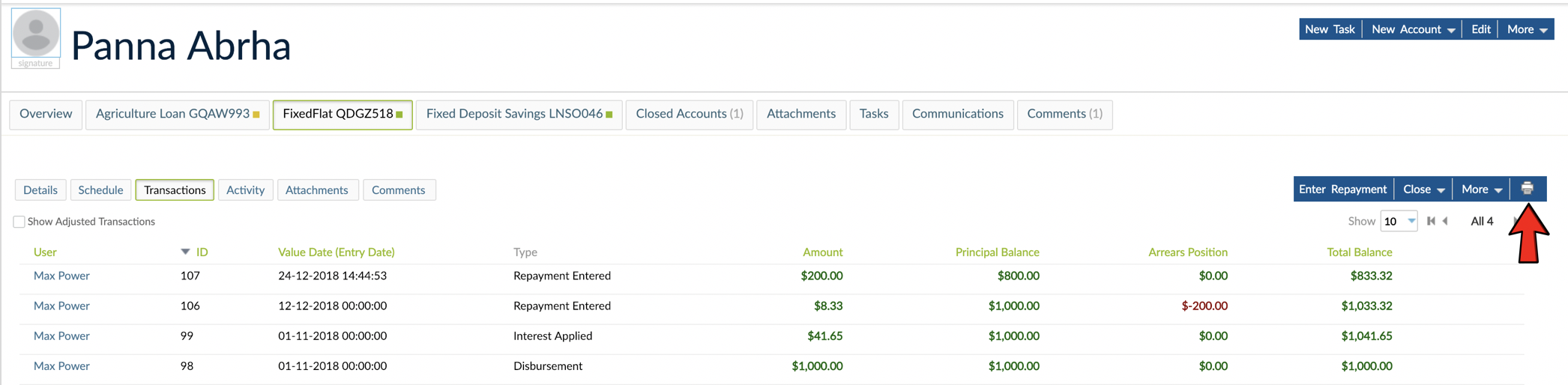This screenshot has height=385, width=1568.
Task: Click date 24-12-2018 14:44:53
Action: pos(332,276)
